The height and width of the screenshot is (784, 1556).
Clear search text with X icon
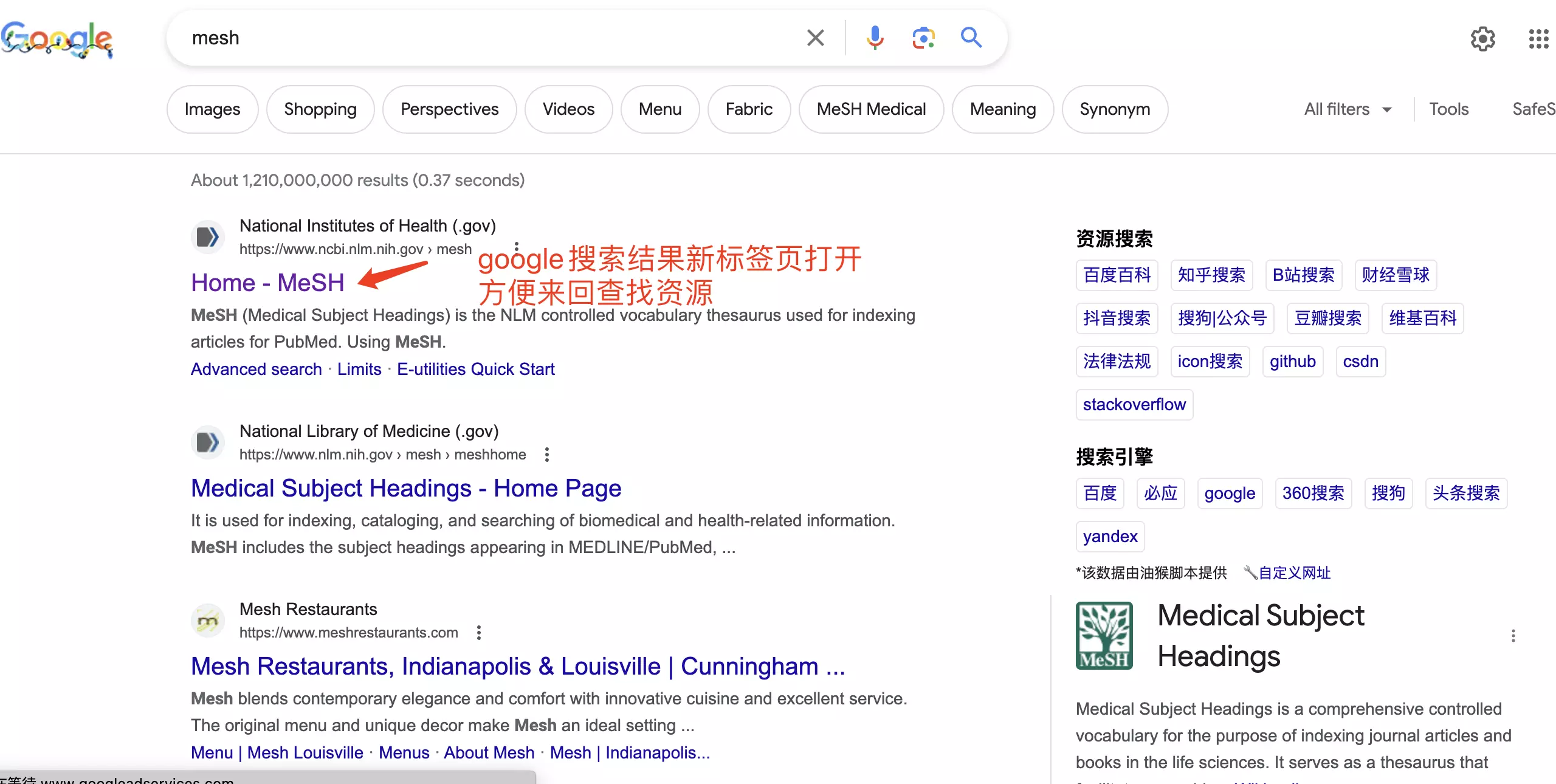coord(815,38)
